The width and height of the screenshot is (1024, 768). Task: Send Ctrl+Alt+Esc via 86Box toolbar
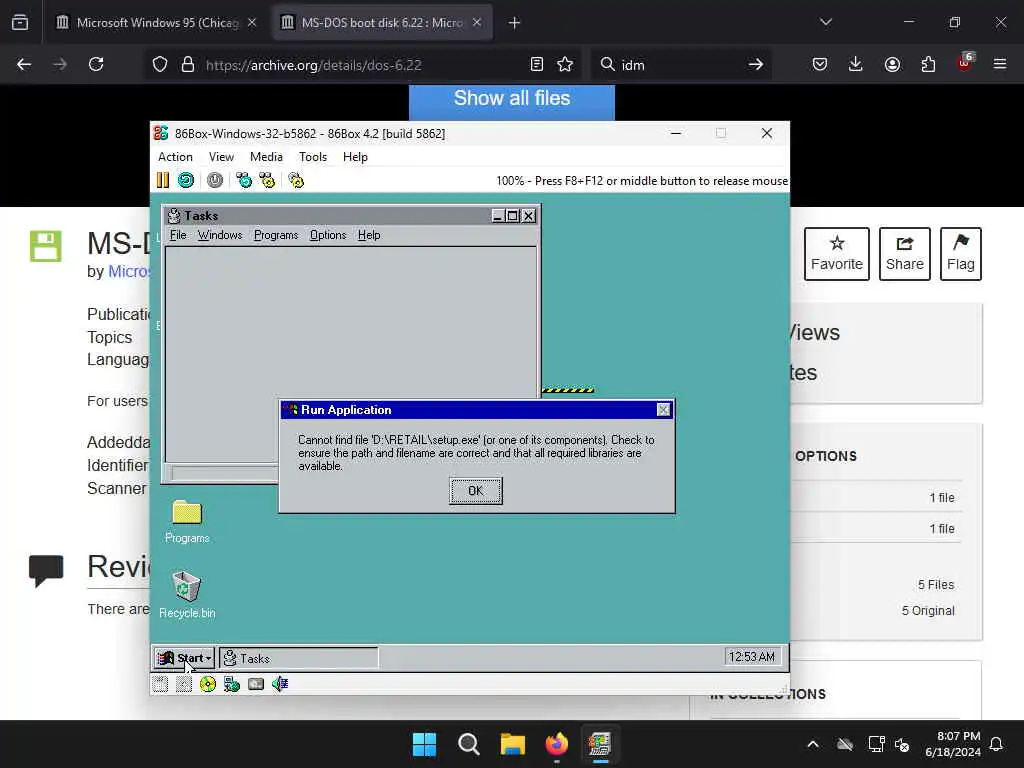(x=267, y=180)
